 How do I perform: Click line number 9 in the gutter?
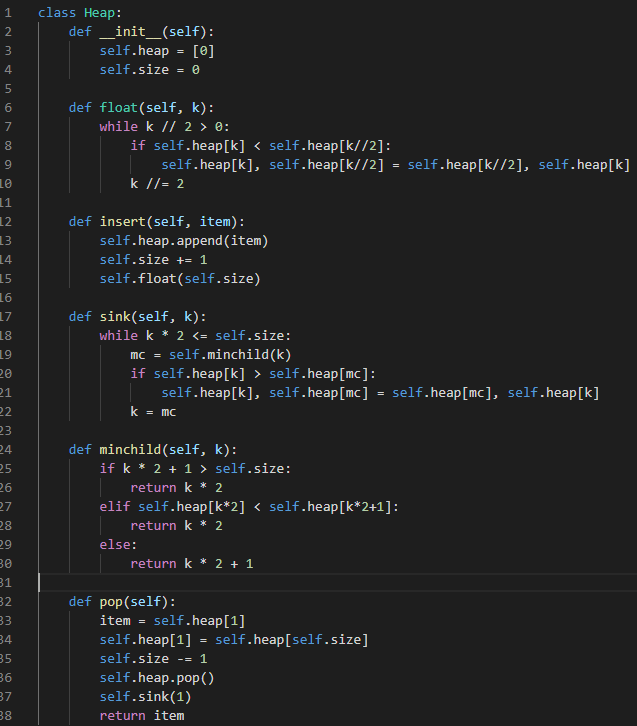coord(8,165)
